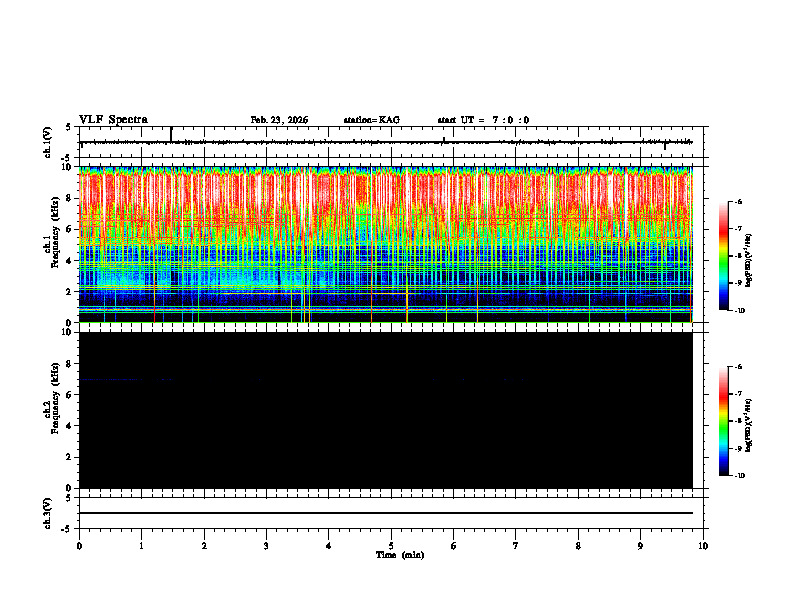
Task: Click time axis tick label "9" minutes
Action: click(640, 546)
